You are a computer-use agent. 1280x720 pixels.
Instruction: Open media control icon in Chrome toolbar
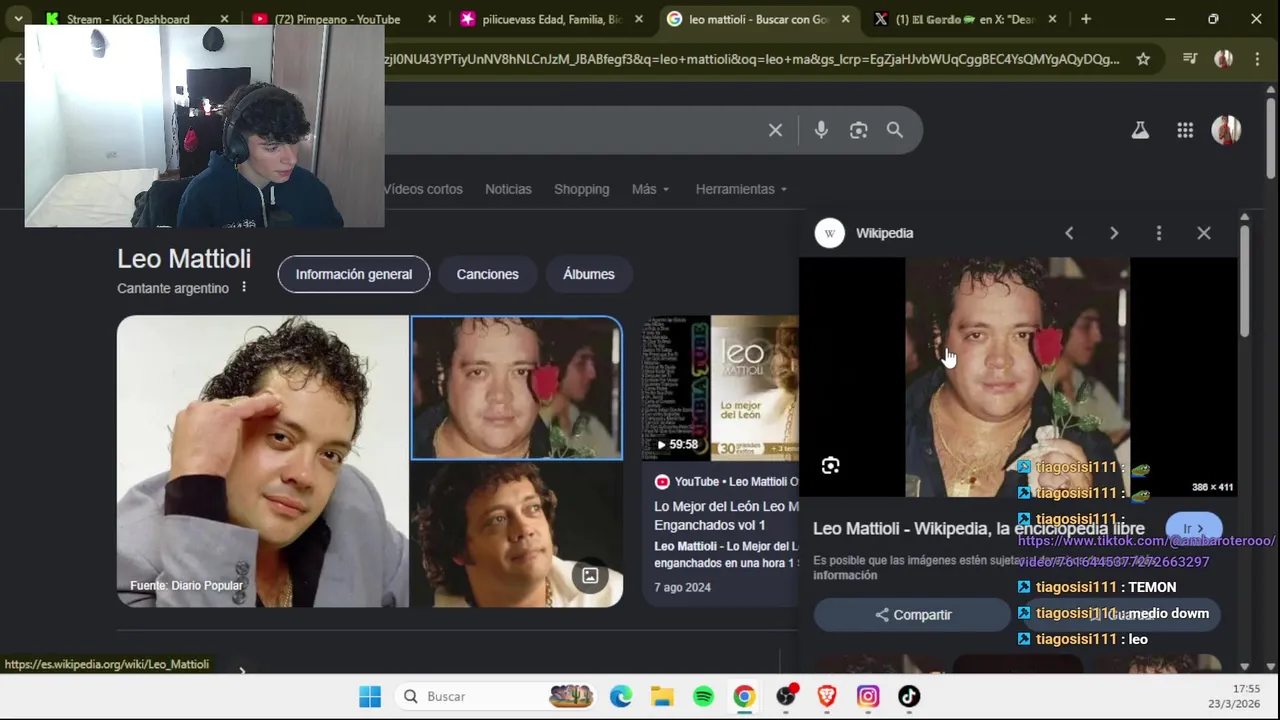(x=1189, y=59)
